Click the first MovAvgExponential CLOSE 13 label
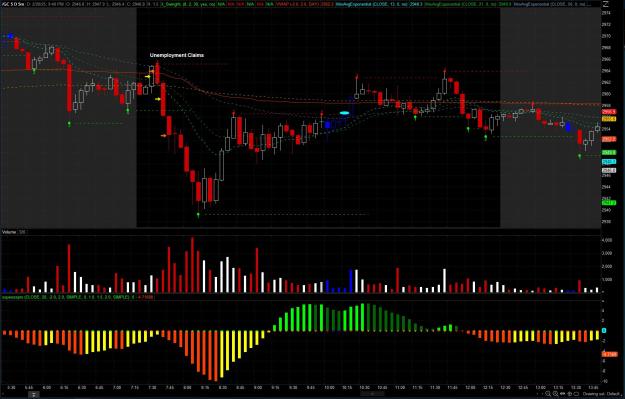Viewport: 625px width, 399px height. pos(379,4)
